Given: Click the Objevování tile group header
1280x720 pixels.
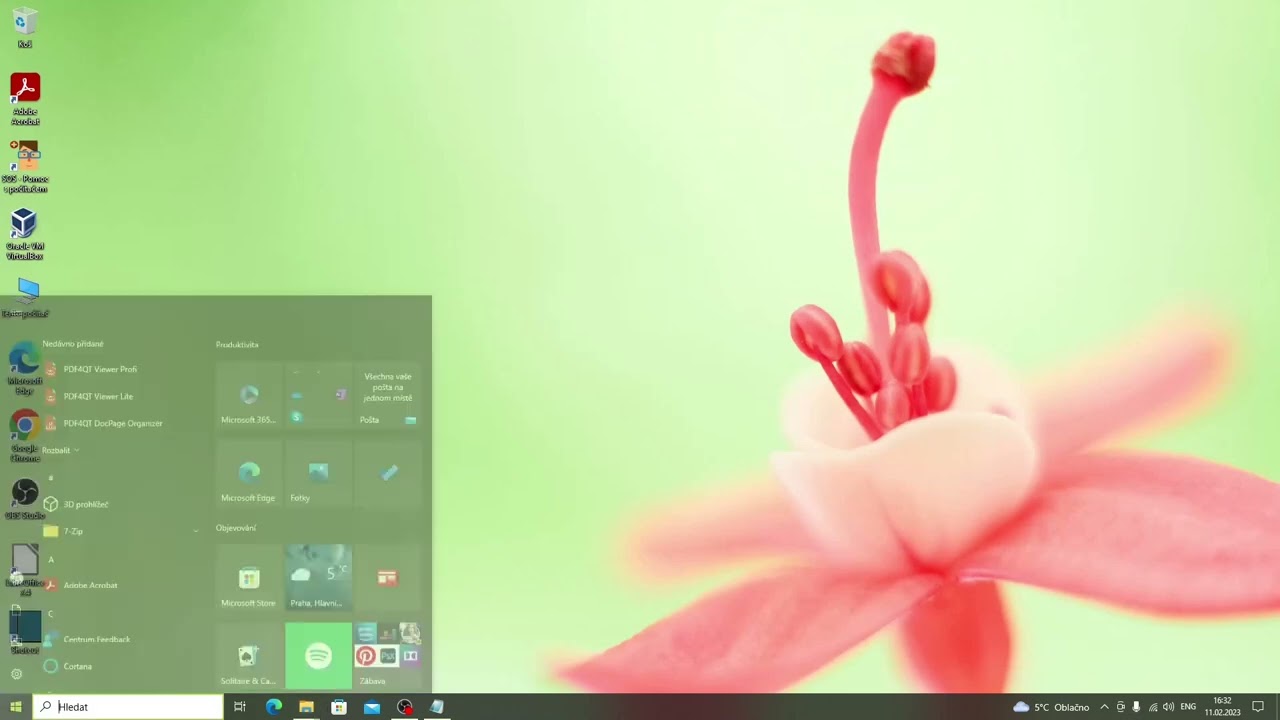Looking at the screenshot, I should click(x=236, y=527).
